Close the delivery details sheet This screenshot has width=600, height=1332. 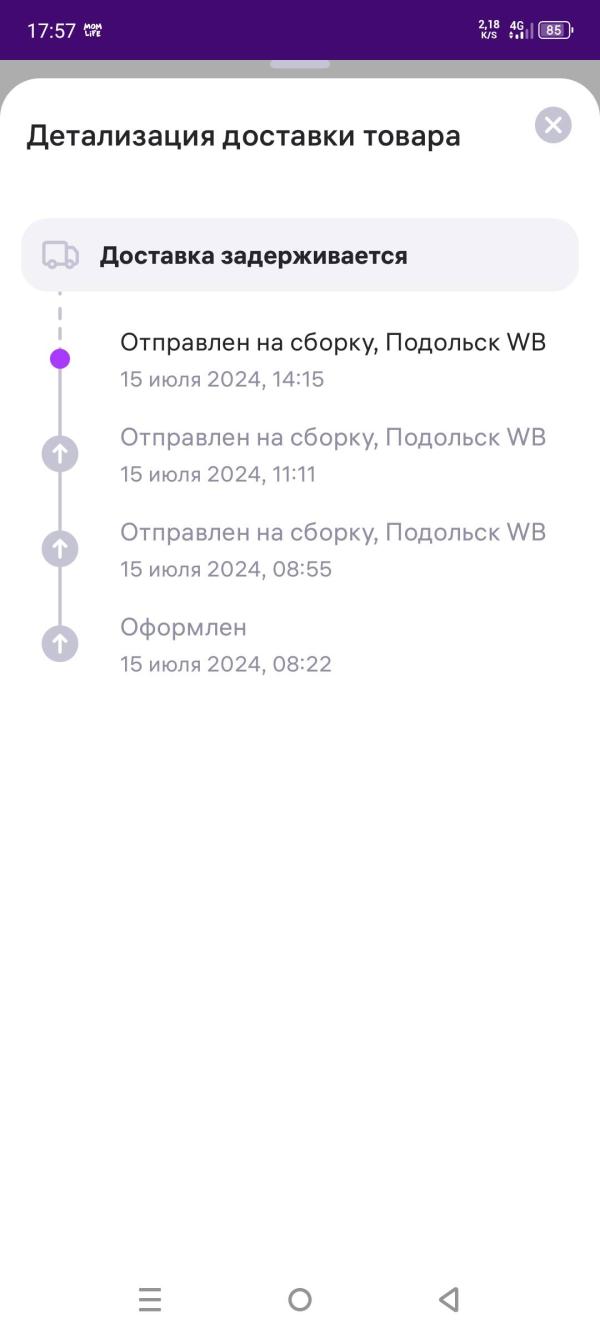(x=553, y=125)
